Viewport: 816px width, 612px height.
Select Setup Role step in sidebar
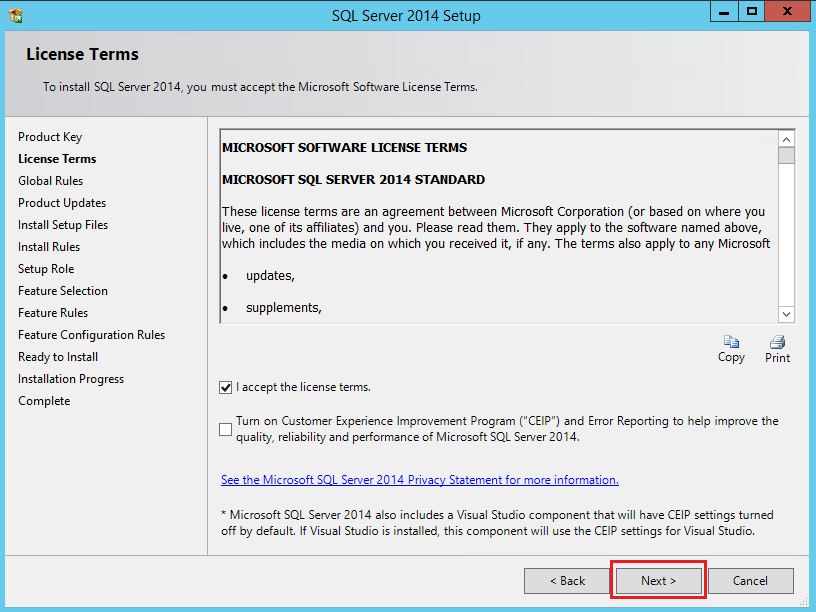click(x=46, y=269)
